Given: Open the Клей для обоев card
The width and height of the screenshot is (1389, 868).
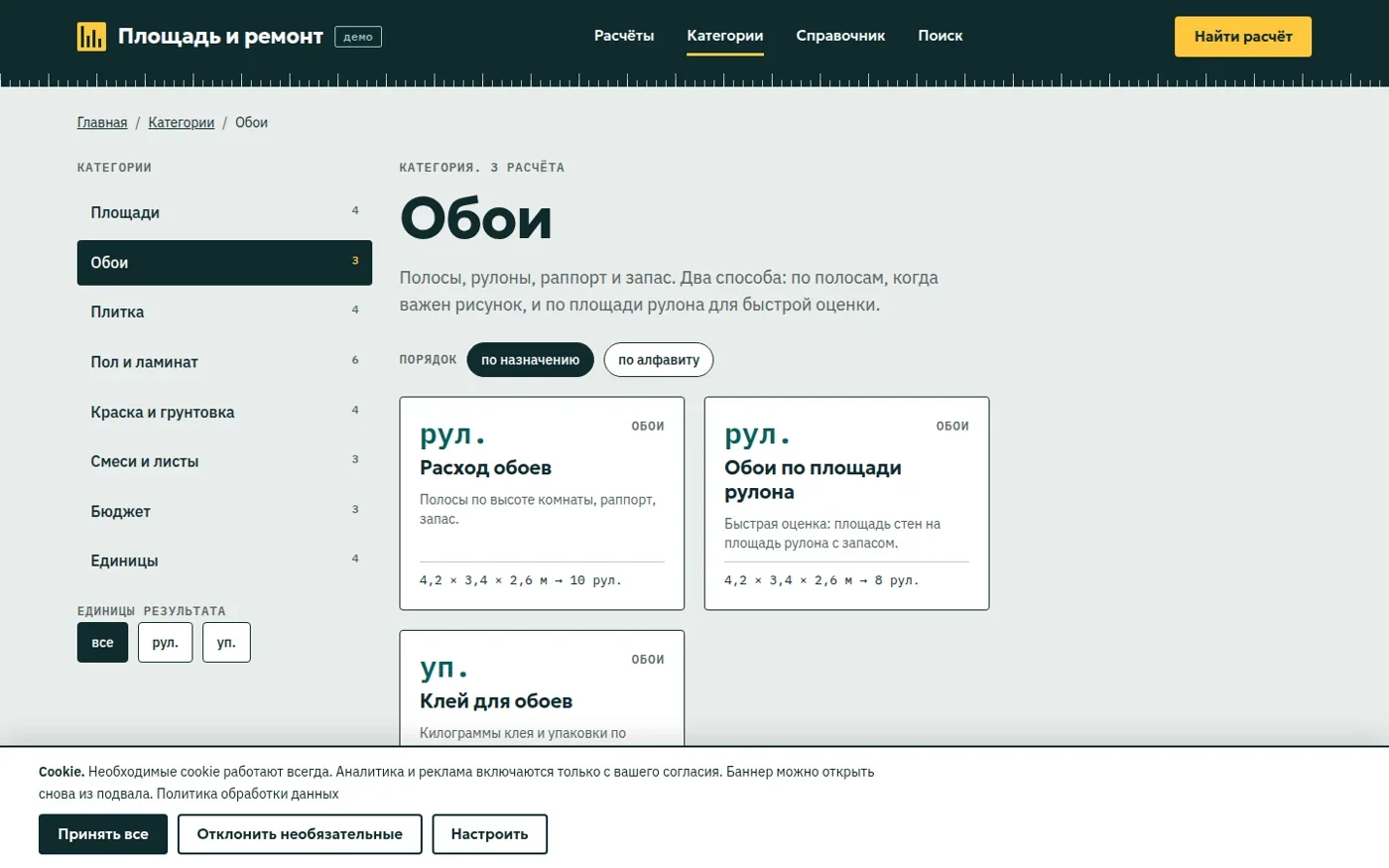Looking at the screenshot, I should [542, 687].
